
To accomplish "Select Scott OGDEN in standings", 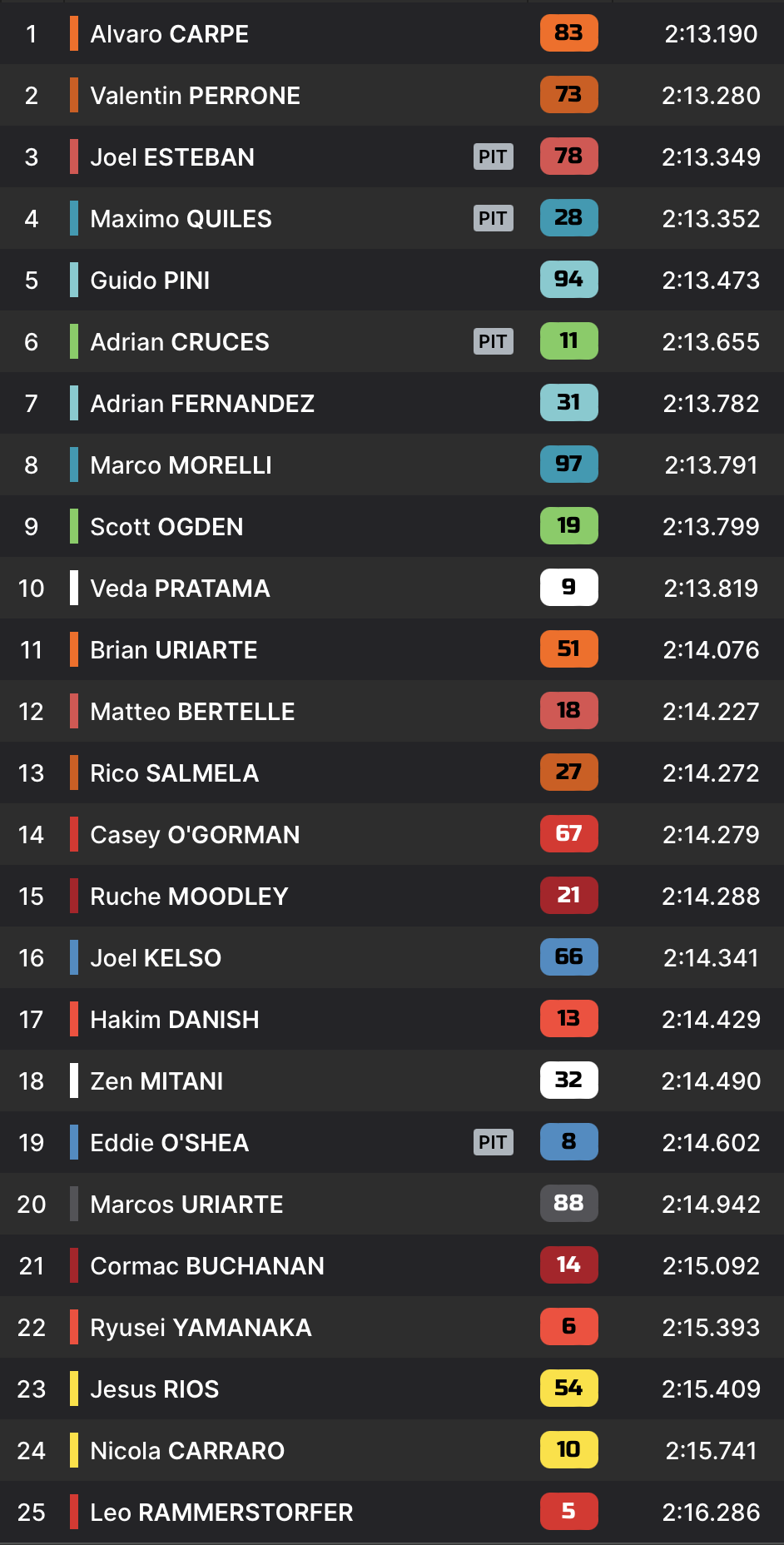I will click(x=166, y=527).
